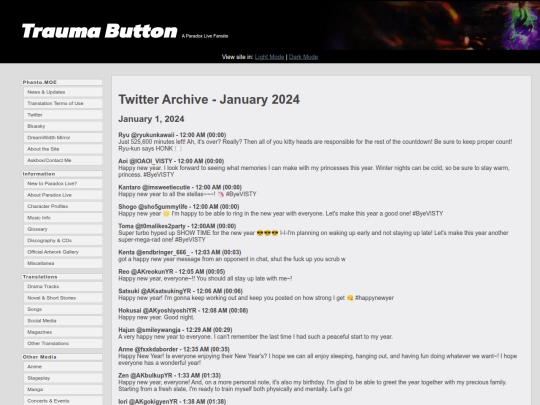
Task: Click the January 1, 2024 date heading
Action: (151, 119)
